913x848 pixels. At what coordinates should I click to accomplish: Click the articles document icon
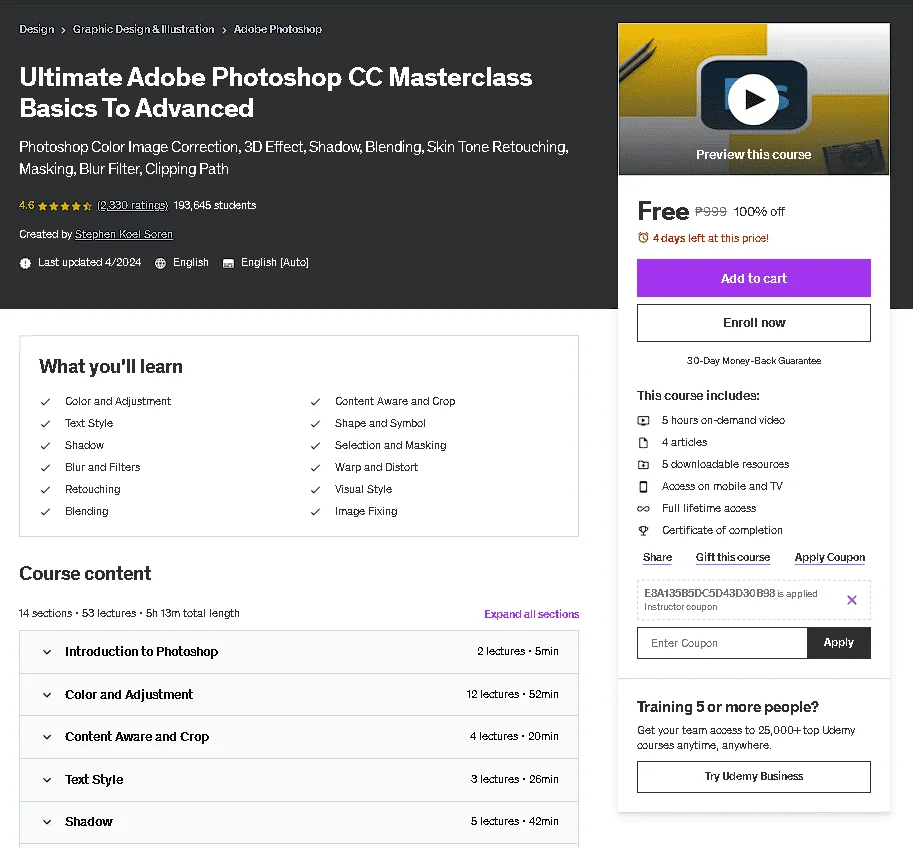click(x=643, y=443)
